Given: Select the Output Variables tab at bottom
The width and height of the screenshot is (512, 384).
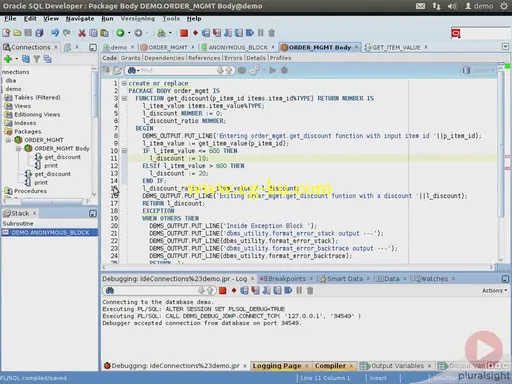Looking at the screenshot, I should (397, 366).
